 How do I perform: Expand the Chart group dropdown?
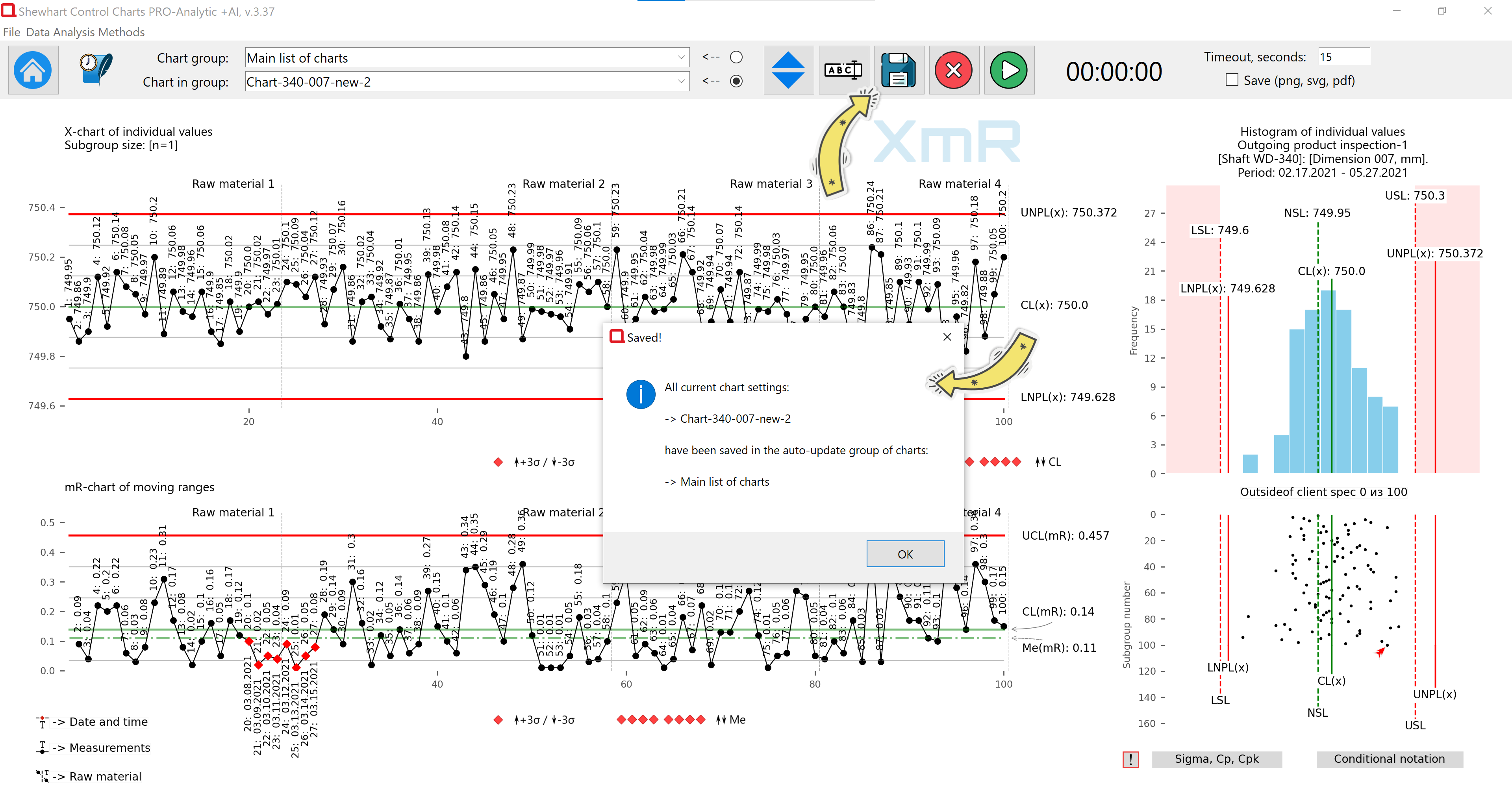pos(681,57)
